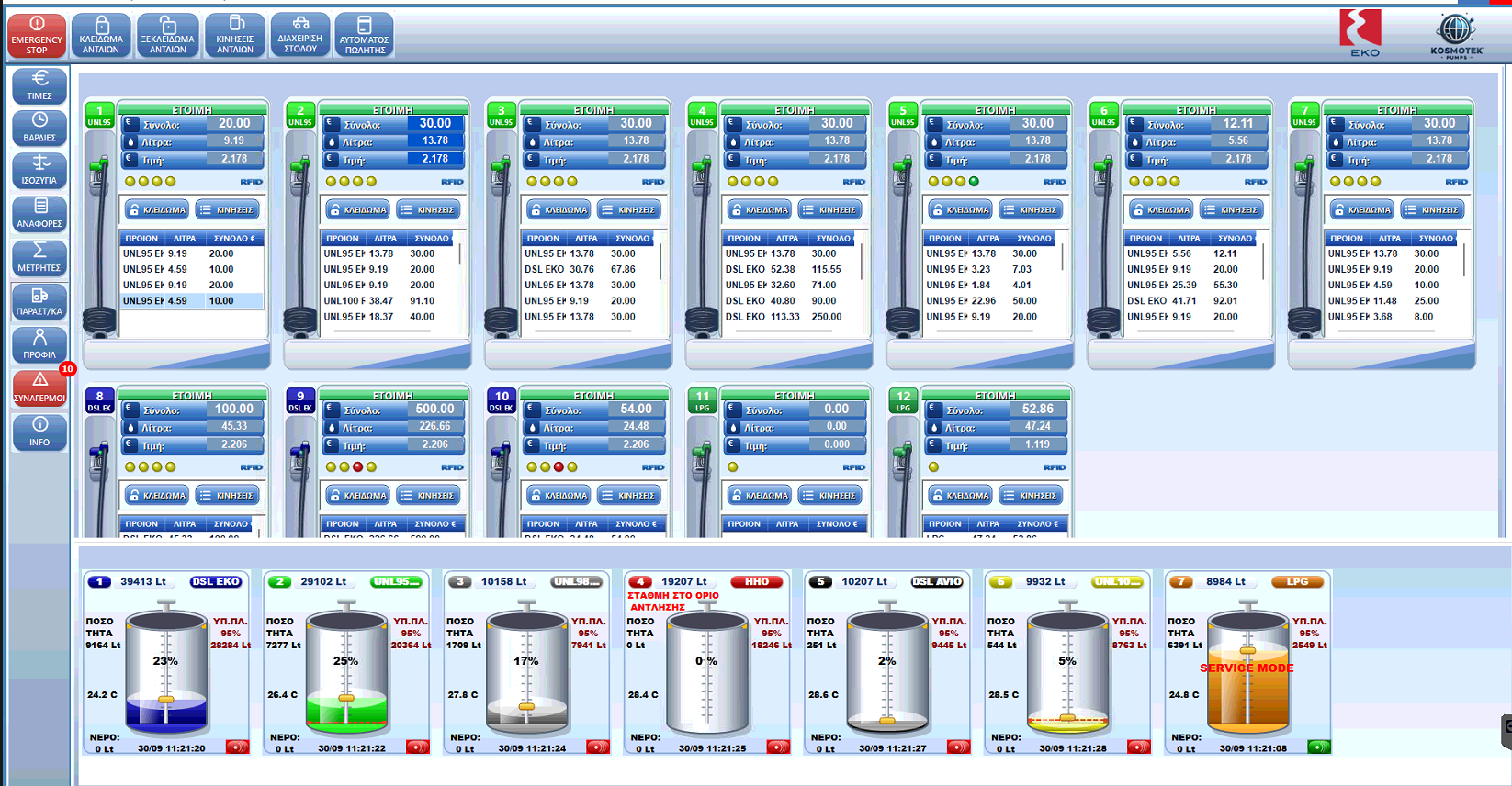Hit the Emergency Stop button
Viewport: 1512px width, 786px height.
tap(37, 36)
